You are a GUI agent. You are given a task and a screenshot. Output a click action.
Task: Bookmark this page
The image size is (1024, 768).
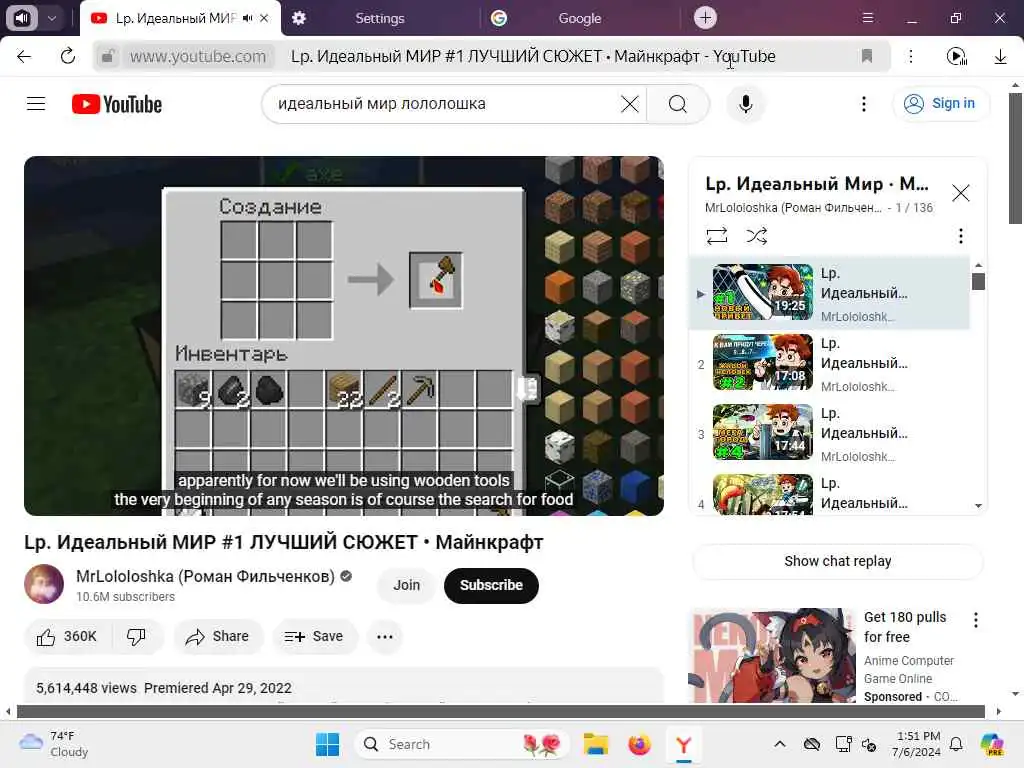(x=867, y=56)
